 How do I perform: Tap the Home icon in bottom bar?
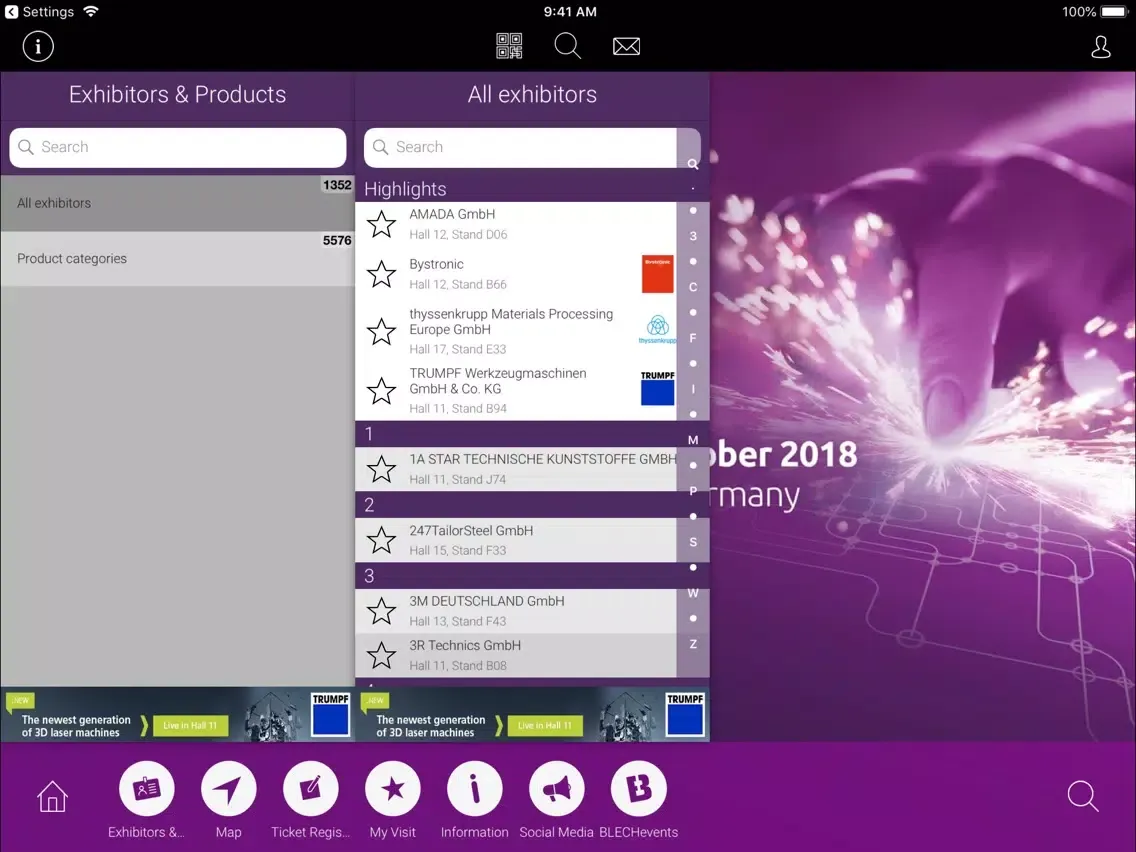tap(52, 796)
